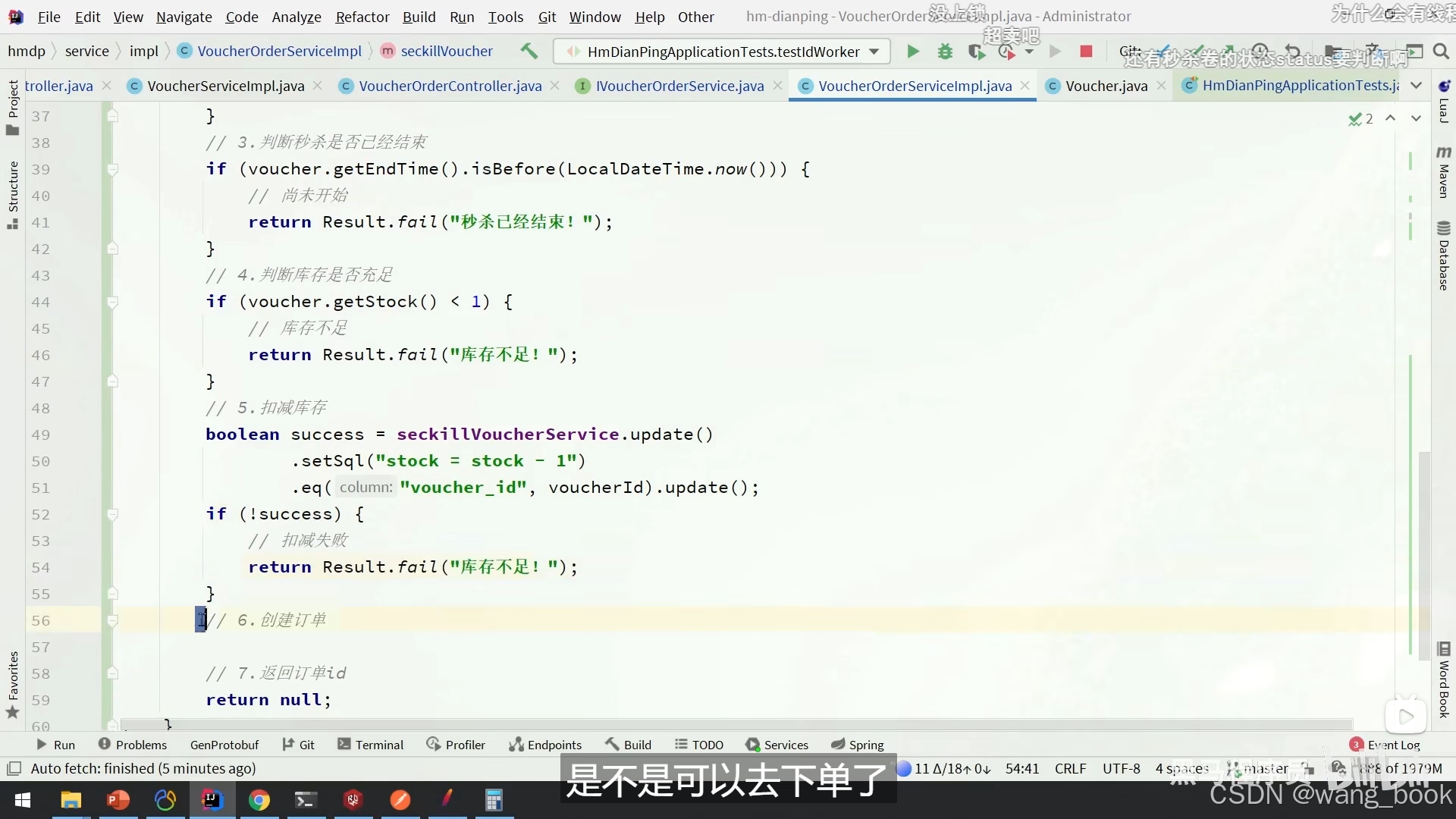Show hidden editor tabs chevron
The width and height of the screenshot is (1456, 819).
click(1416, 86)
